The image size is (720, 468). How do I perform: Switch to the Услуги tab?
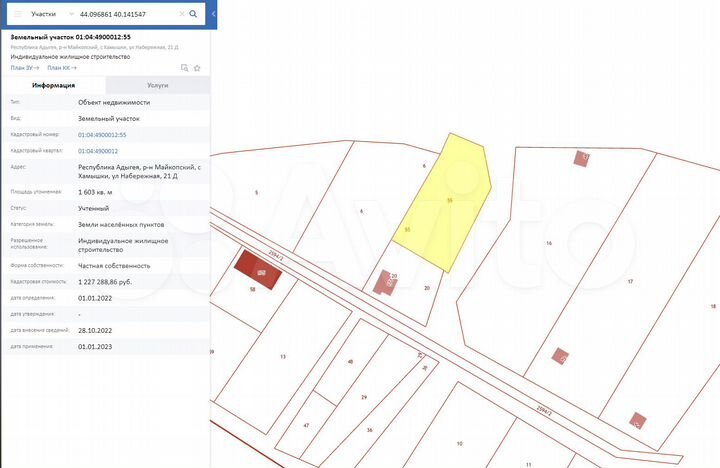tap(157, 86)
